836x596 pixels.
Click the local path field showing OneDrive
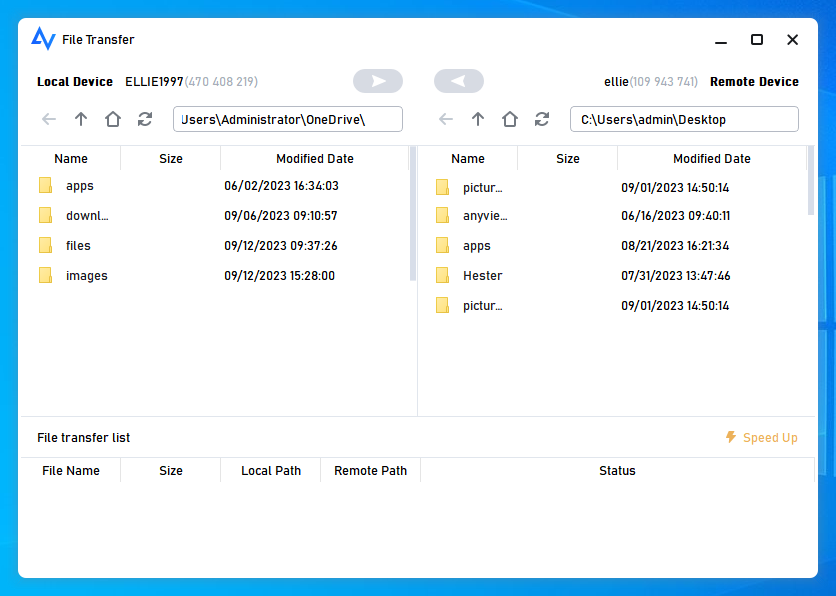coord(287,119)
